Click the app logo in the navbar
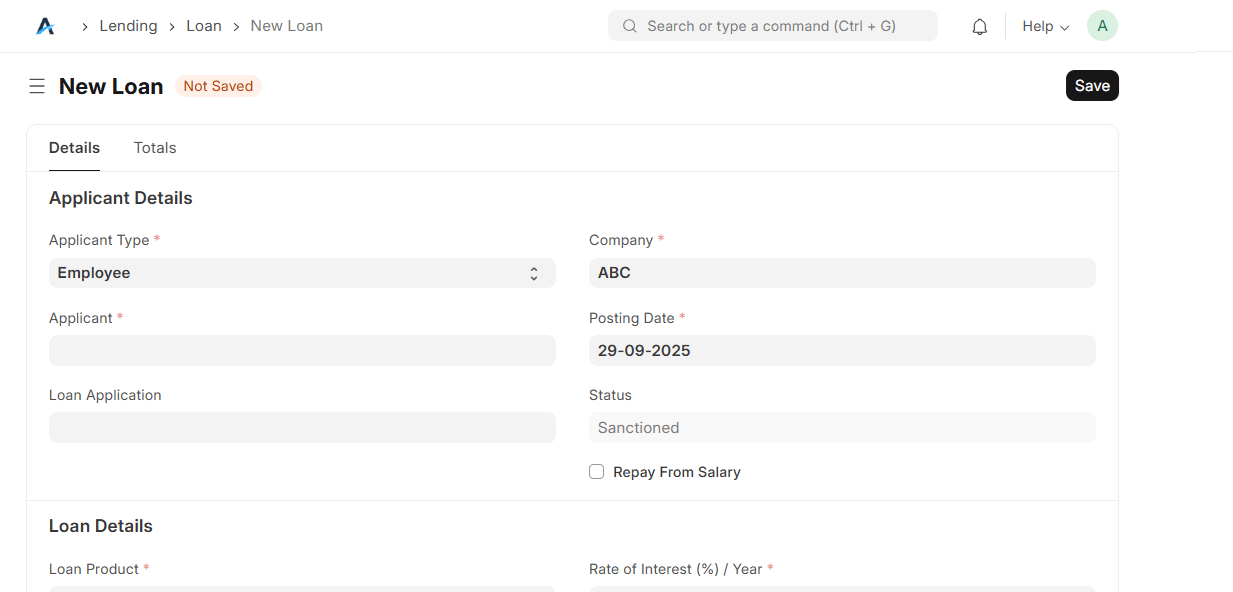The height and width of the screenshot is (592, 1233). pos(45,26)
